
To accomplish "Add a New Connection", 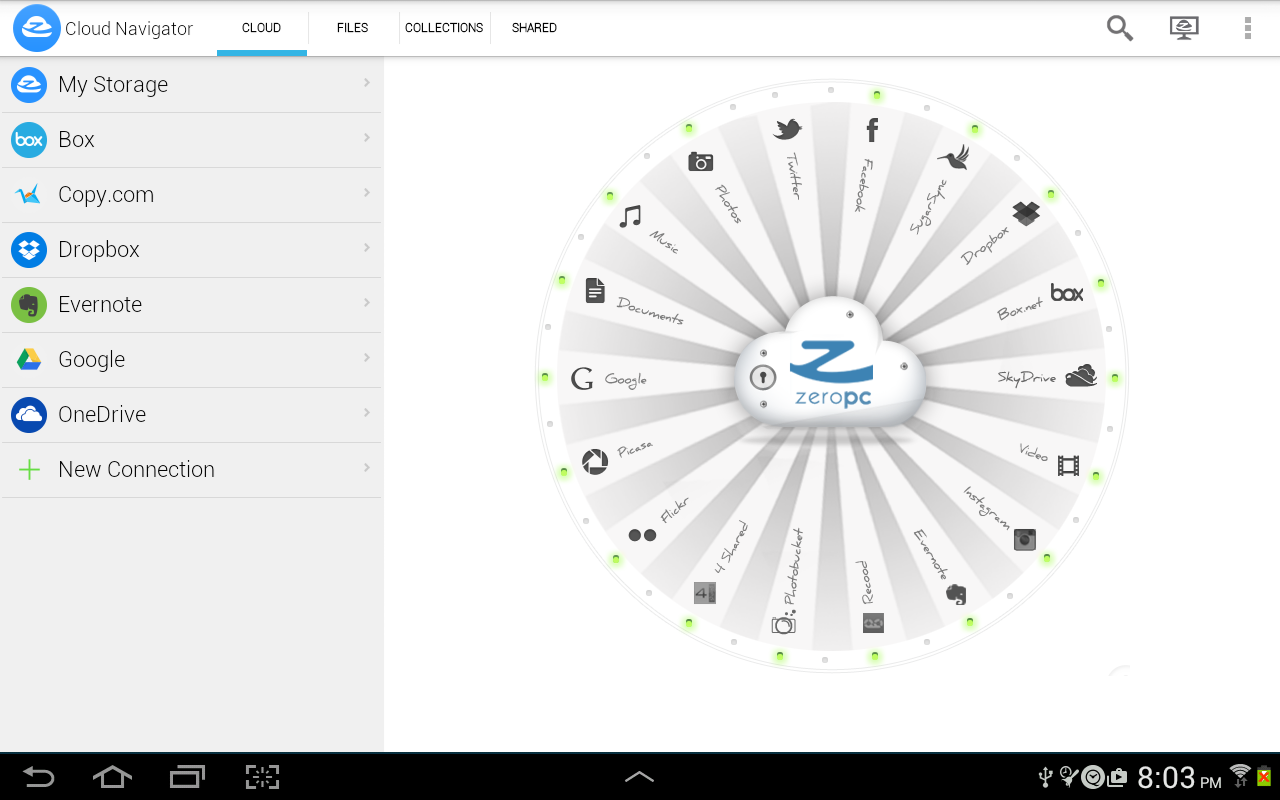I will [191, 470].
